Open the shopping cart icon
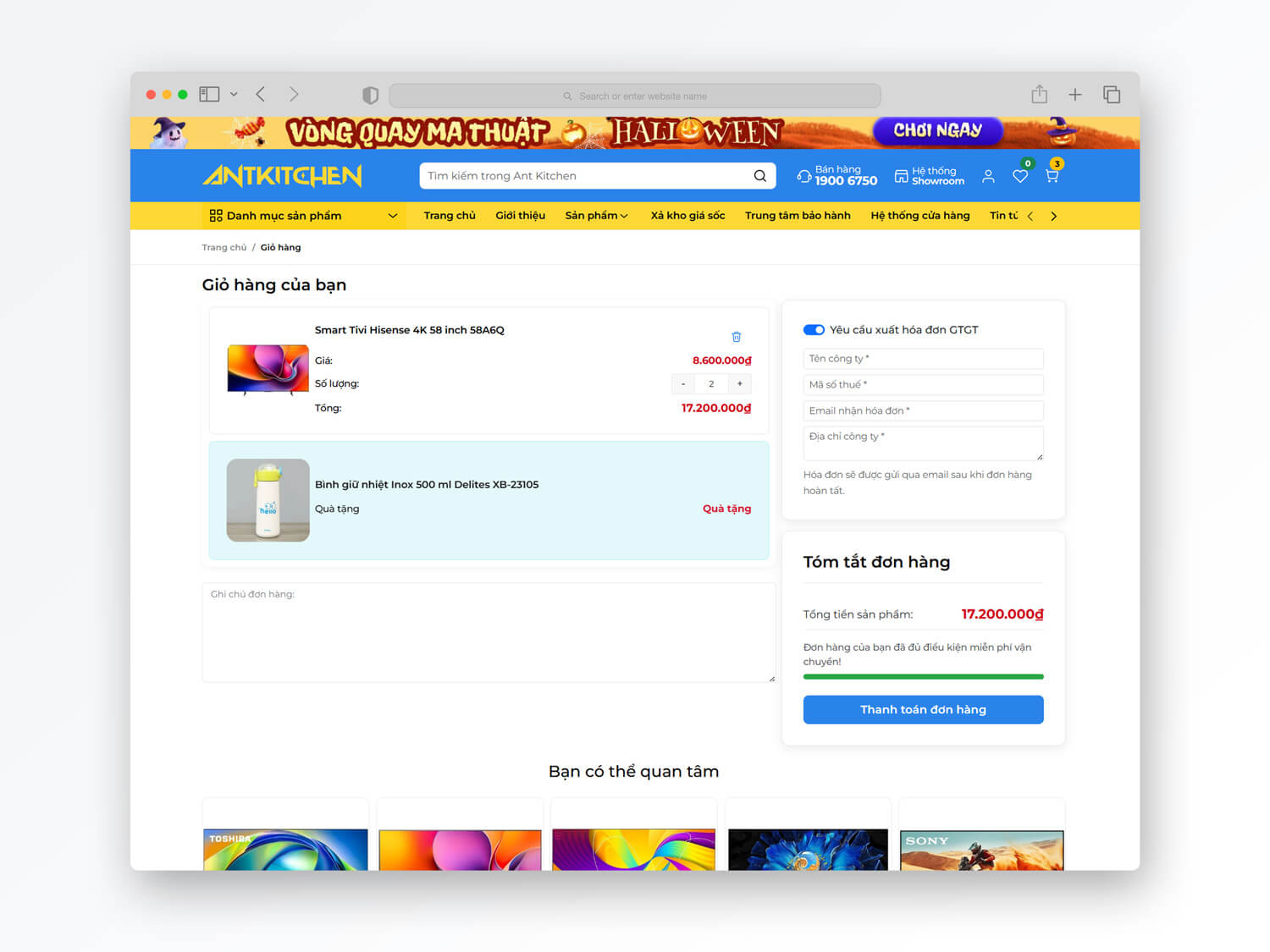This screenshot has height=952, width=1270. click(1052, 176)
